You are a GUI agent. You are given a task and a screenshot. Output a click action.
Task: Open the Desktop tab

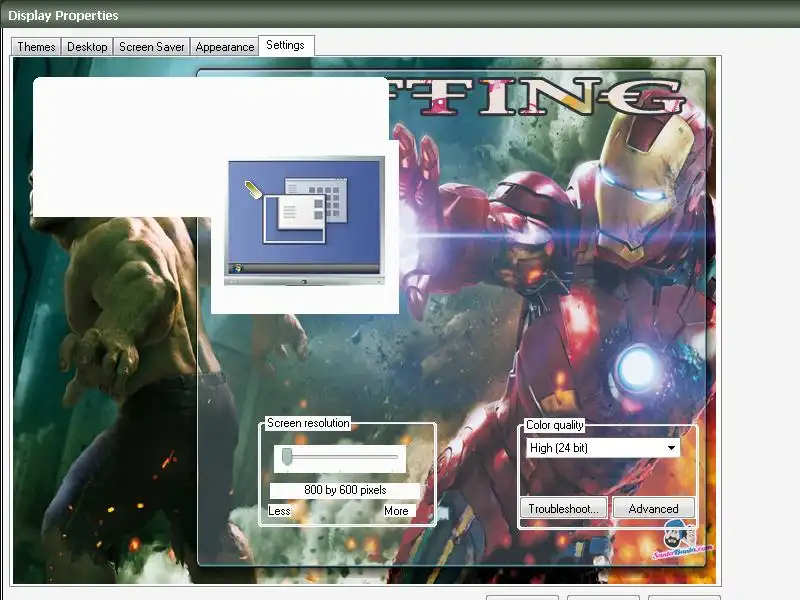pos(87,46)
